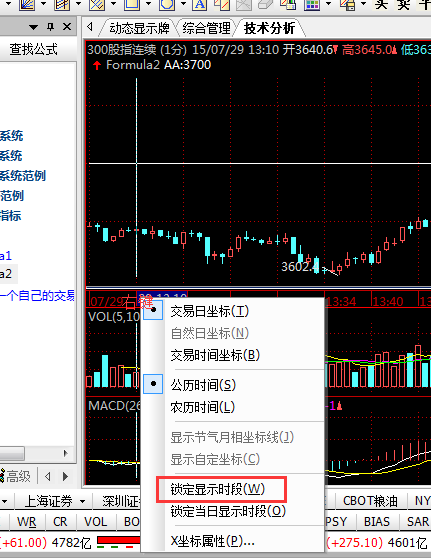This screenshot has height=558, width=431.
Task: Click the 查找公式 button
Action: [33, 49]
